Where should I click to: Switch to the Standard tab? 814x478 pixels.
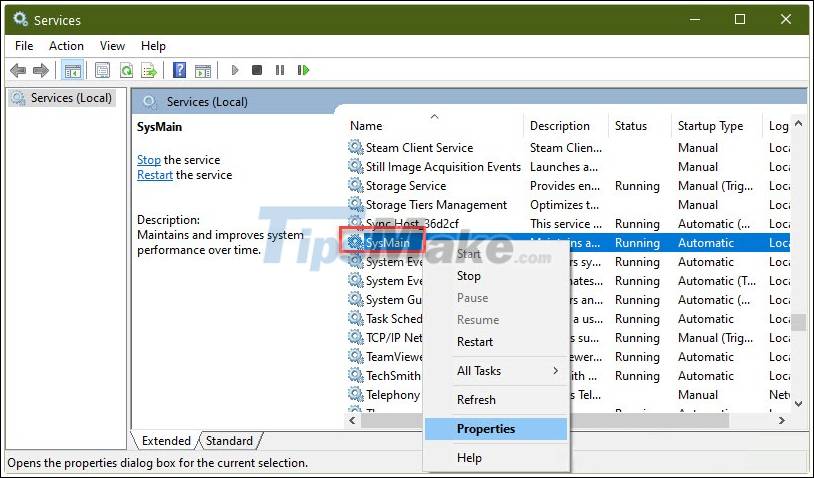(229, 441)
